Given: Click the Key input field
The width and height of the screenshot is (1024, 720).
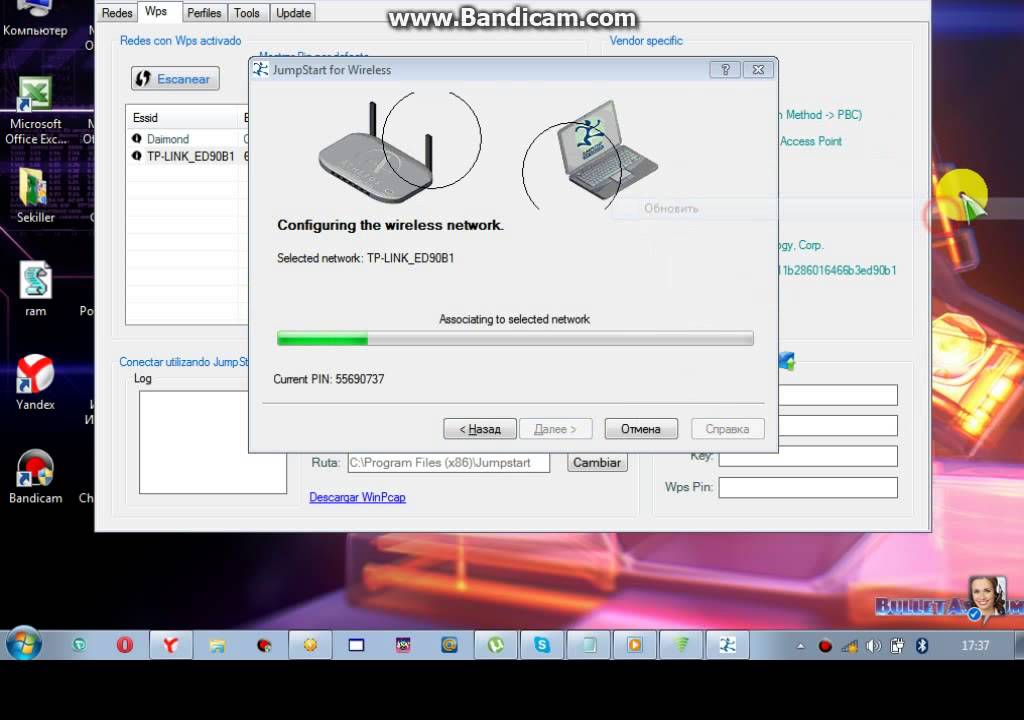Looking at the screenshot, I should click(808, 456).
